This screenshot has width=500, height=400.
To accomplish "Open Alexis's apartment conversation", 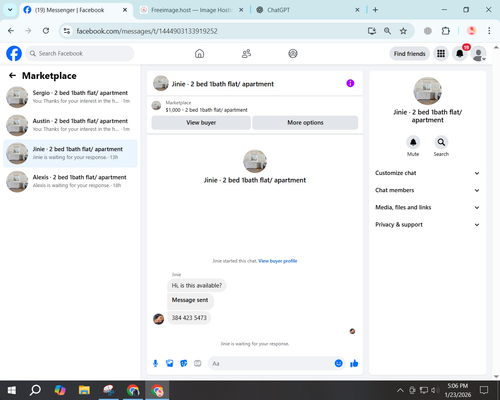I will (x=70, y=181).
